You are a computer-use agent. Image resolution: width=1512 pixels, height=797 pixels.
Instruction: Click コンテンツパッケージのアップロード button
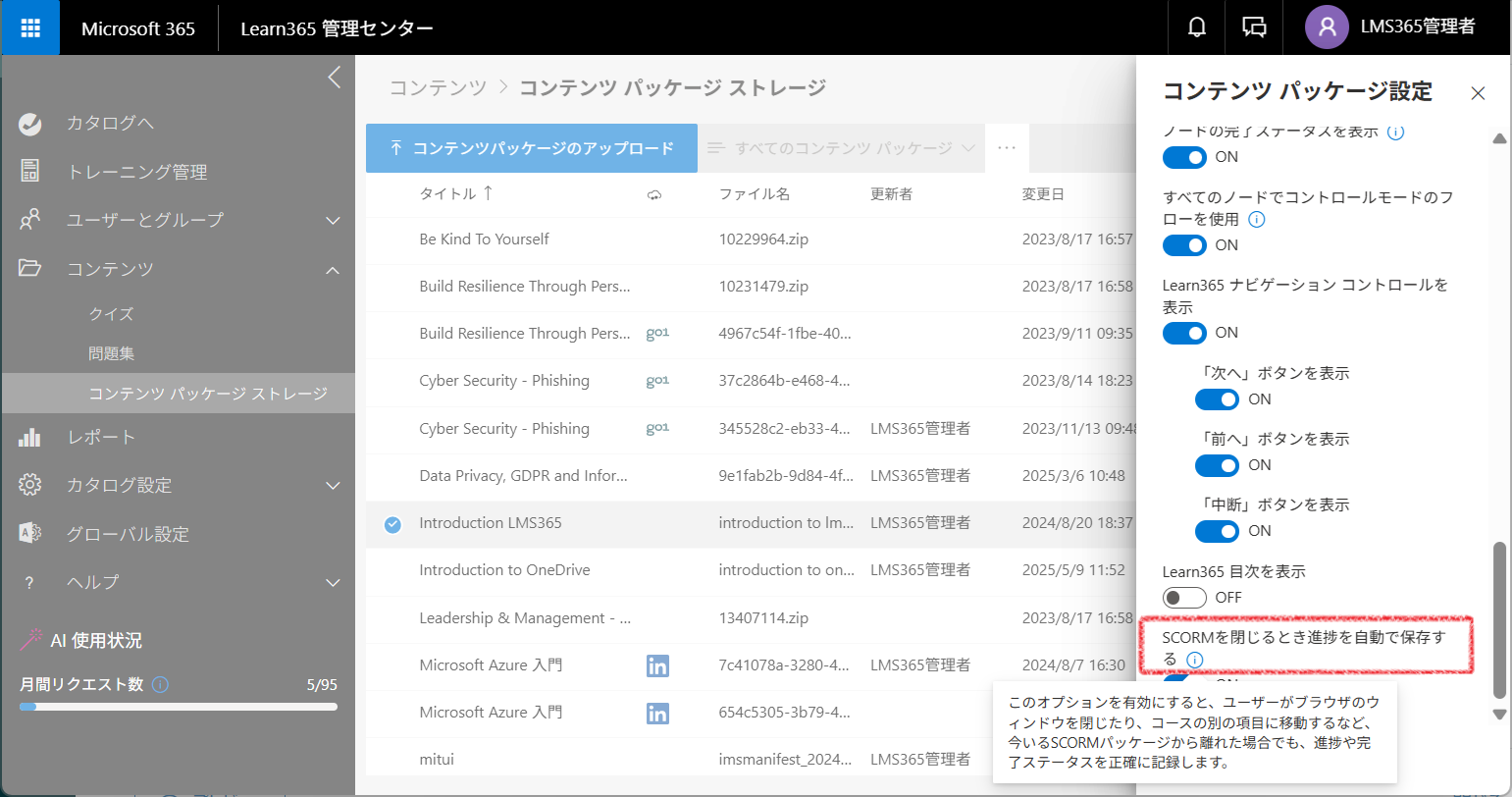click(532, 148)
